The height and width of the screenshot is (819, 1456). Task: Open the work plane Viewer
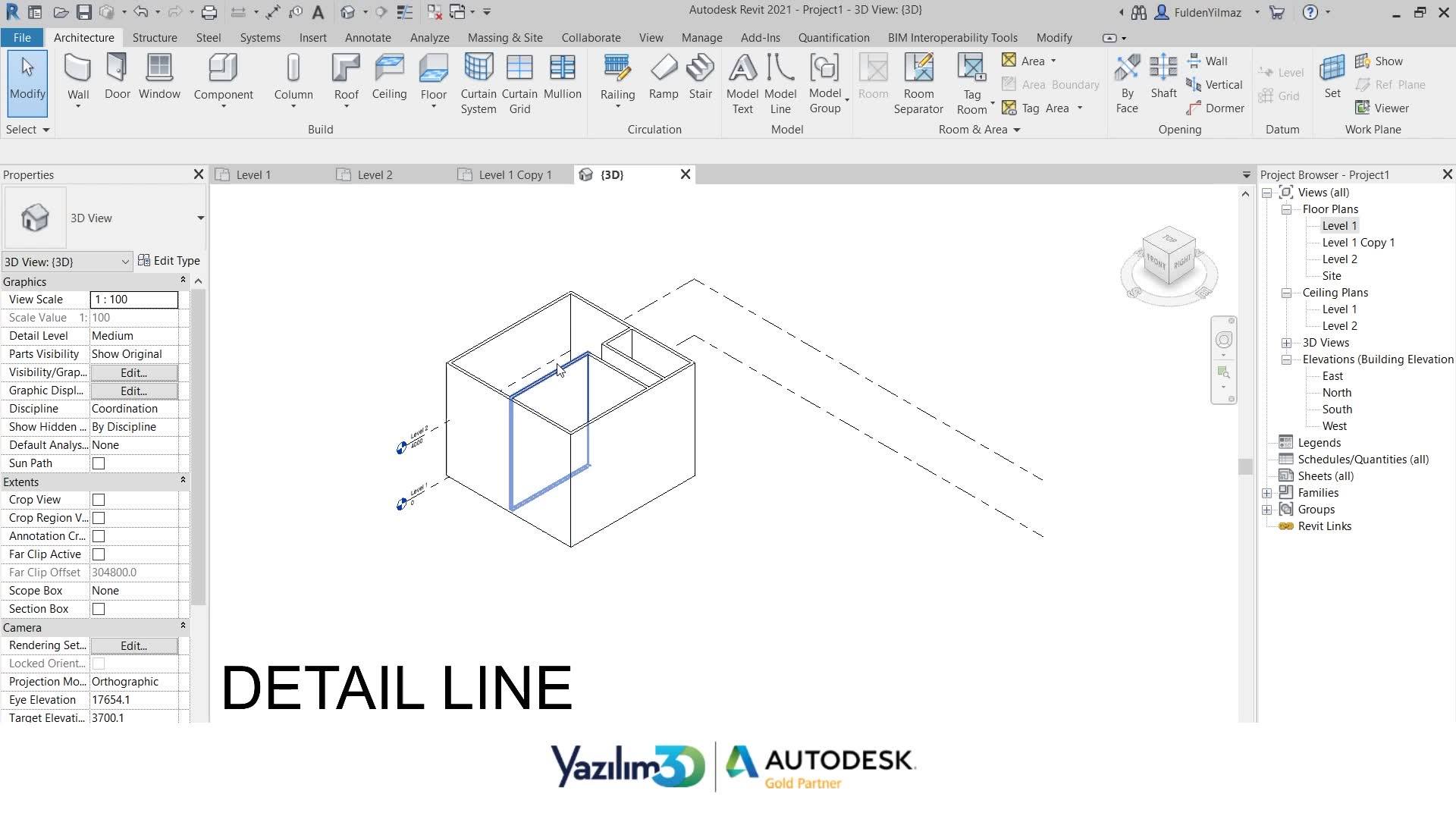(1382, 108)
